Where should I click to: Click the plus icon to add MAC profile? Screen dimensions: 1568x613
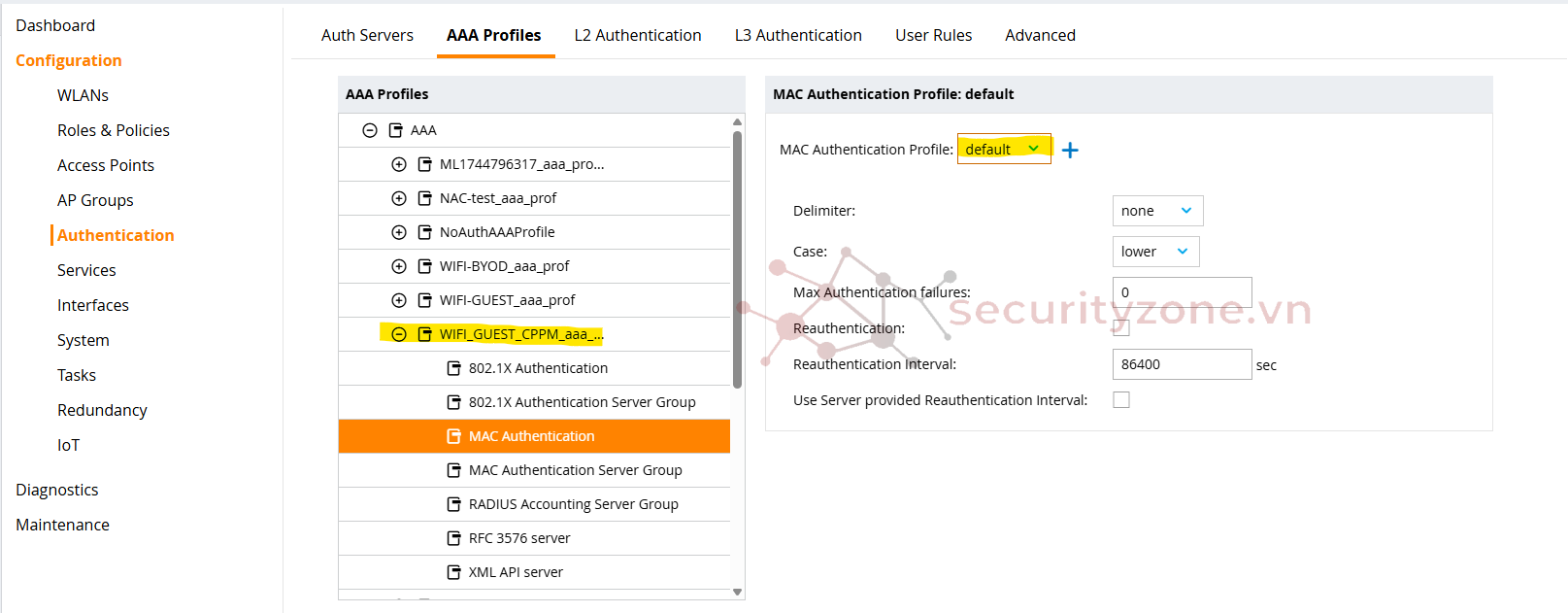1070,151
